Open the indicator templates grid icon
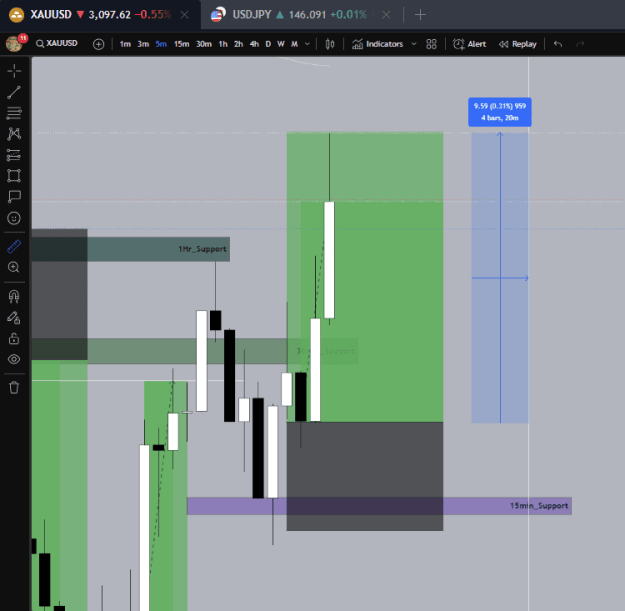The height and width of the screenshot is (611, 625). [x=431, y=44]
